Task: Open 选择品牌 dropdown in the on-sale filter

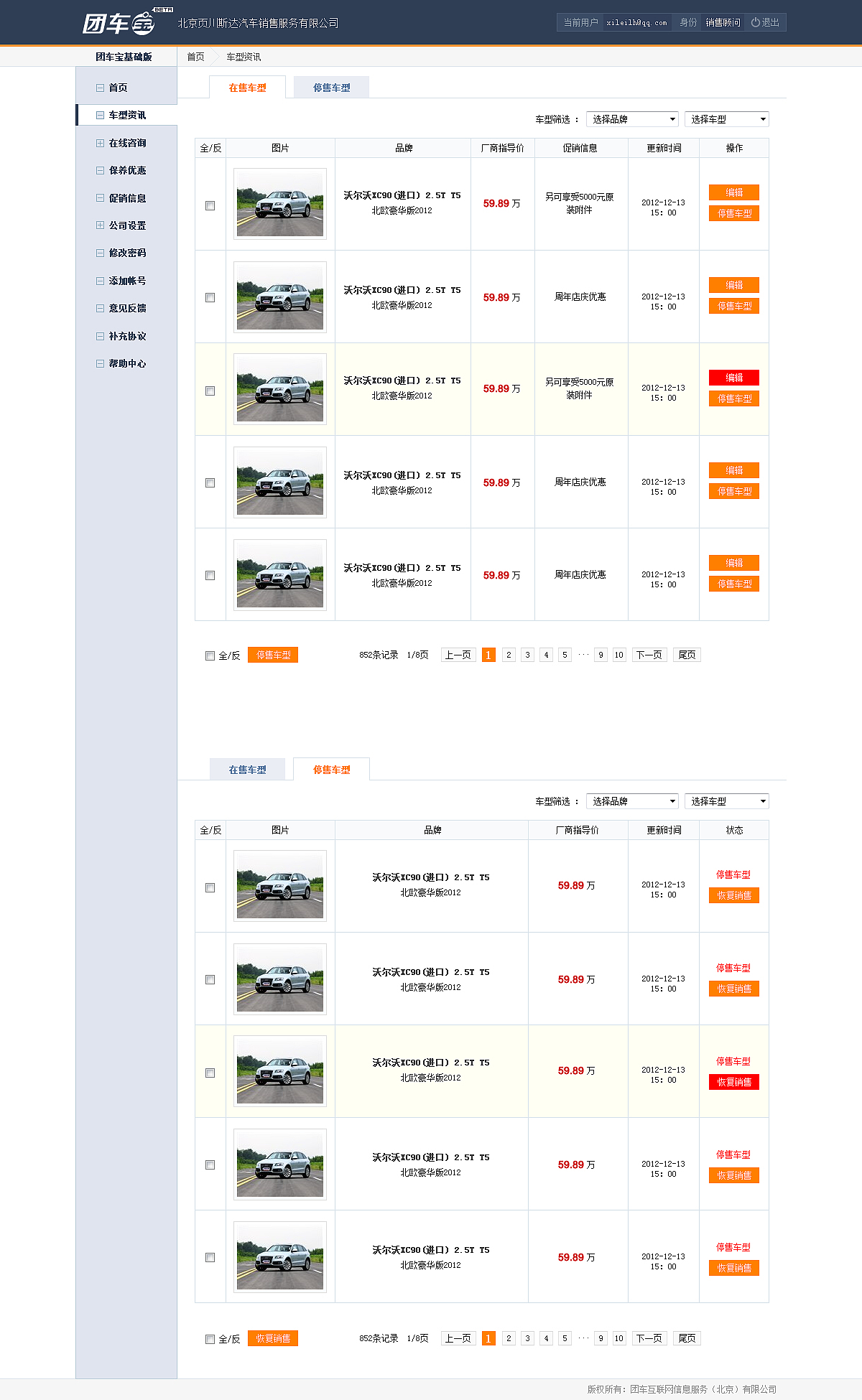Action: (x=632, y=119)
